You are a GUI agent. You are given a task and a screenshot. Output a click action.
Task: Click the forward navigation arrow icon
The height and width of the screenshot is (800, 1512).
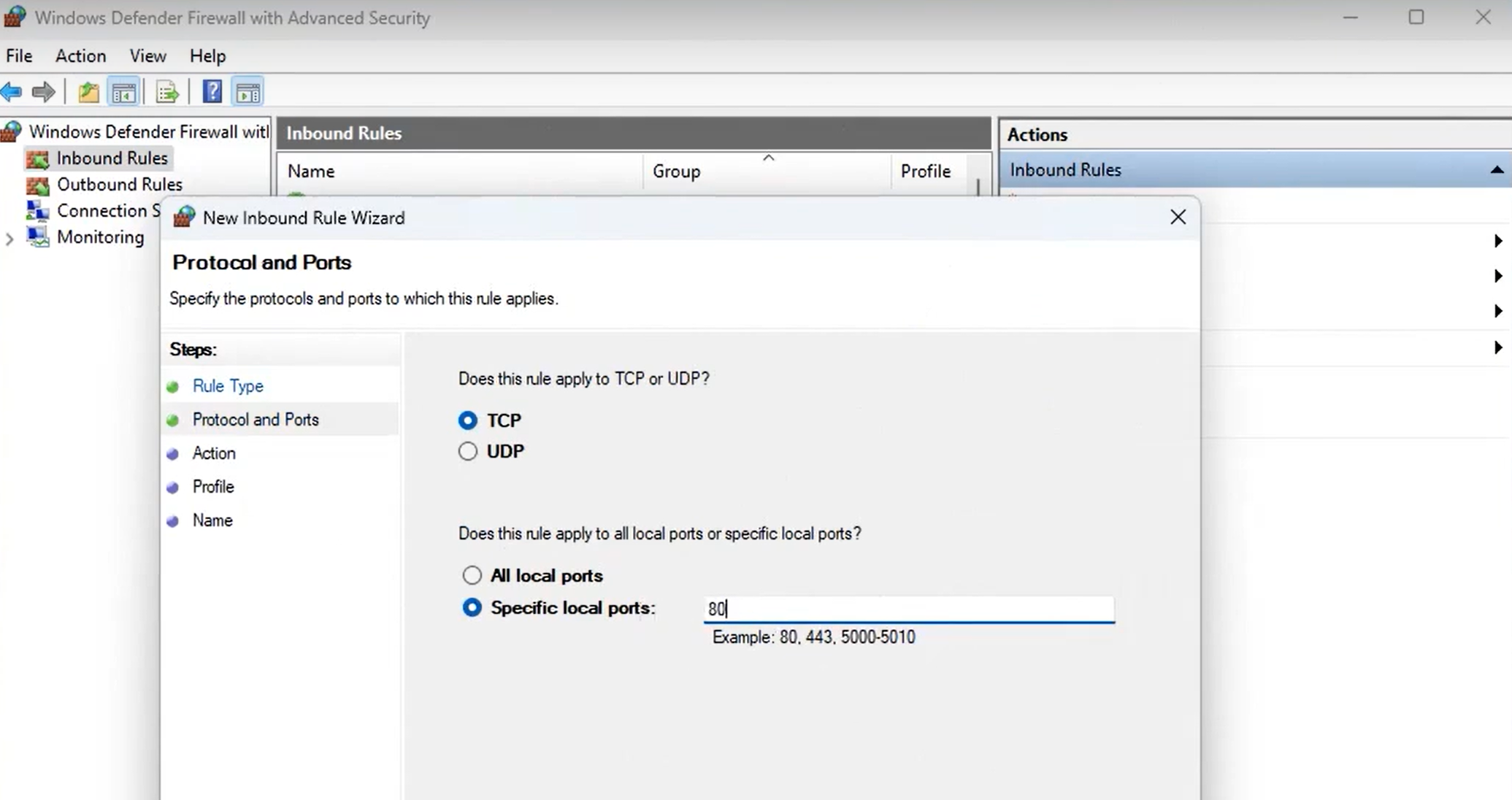pyautogui.click(x=42, y=92)
